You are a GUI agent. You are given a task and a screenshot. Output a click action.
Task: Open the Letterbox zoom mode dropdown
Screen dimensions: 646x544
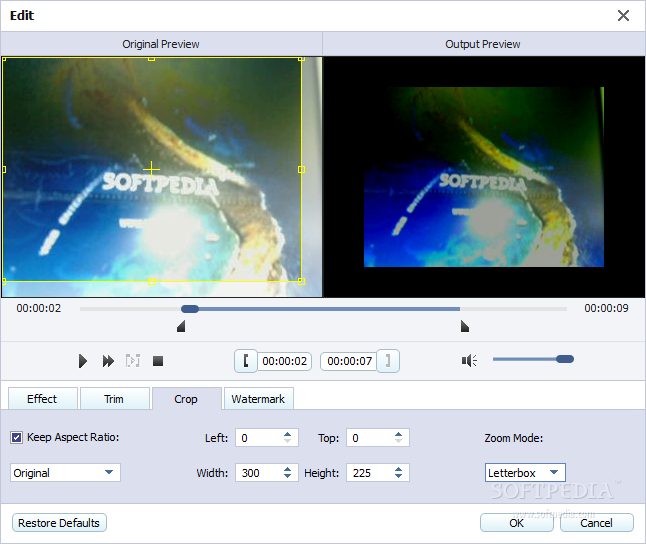tap(525, 473)
